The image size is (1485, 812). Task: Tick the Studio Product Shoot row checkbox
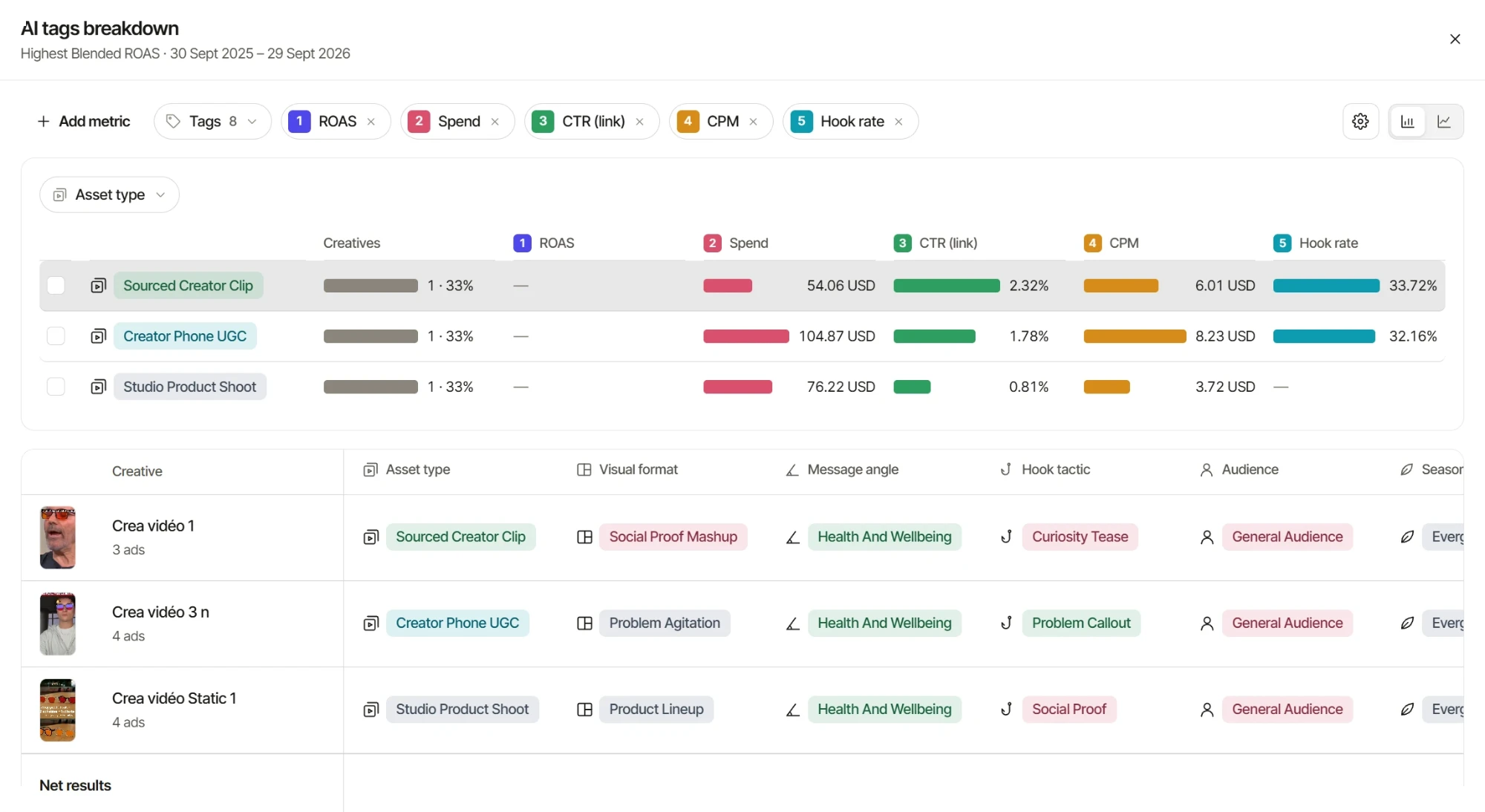[x=56, y=387]
